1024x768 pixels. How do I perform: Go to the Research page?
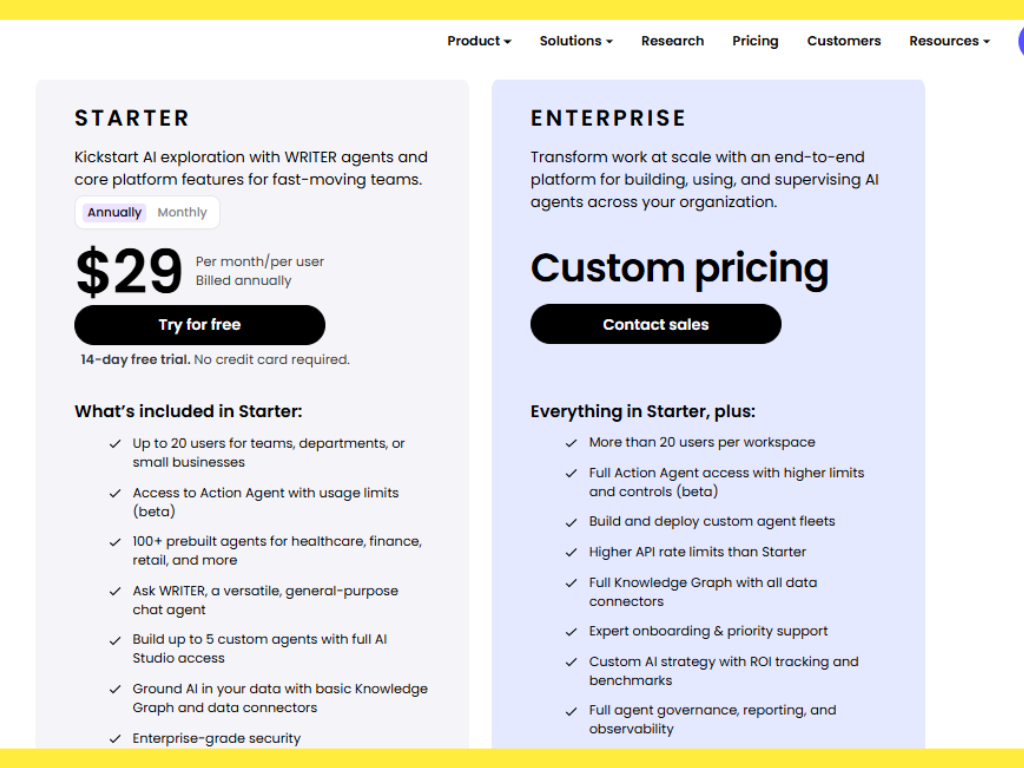tap(672, 41)
